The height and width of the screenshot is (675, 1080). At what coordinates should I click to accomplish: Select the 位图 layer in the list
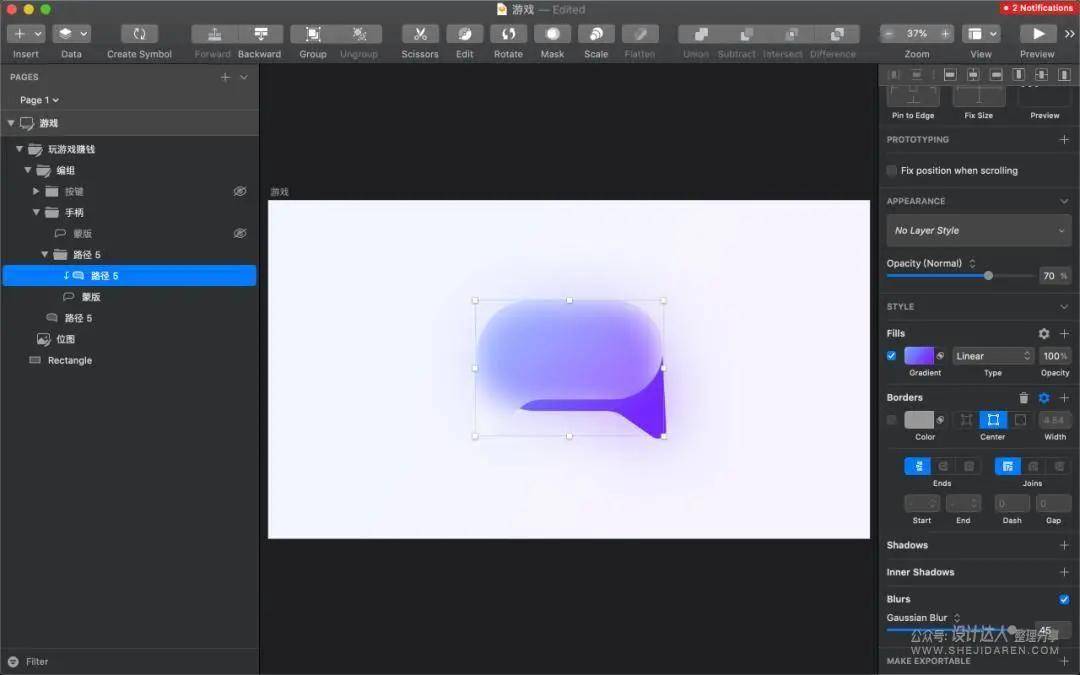tap(65, 339)
